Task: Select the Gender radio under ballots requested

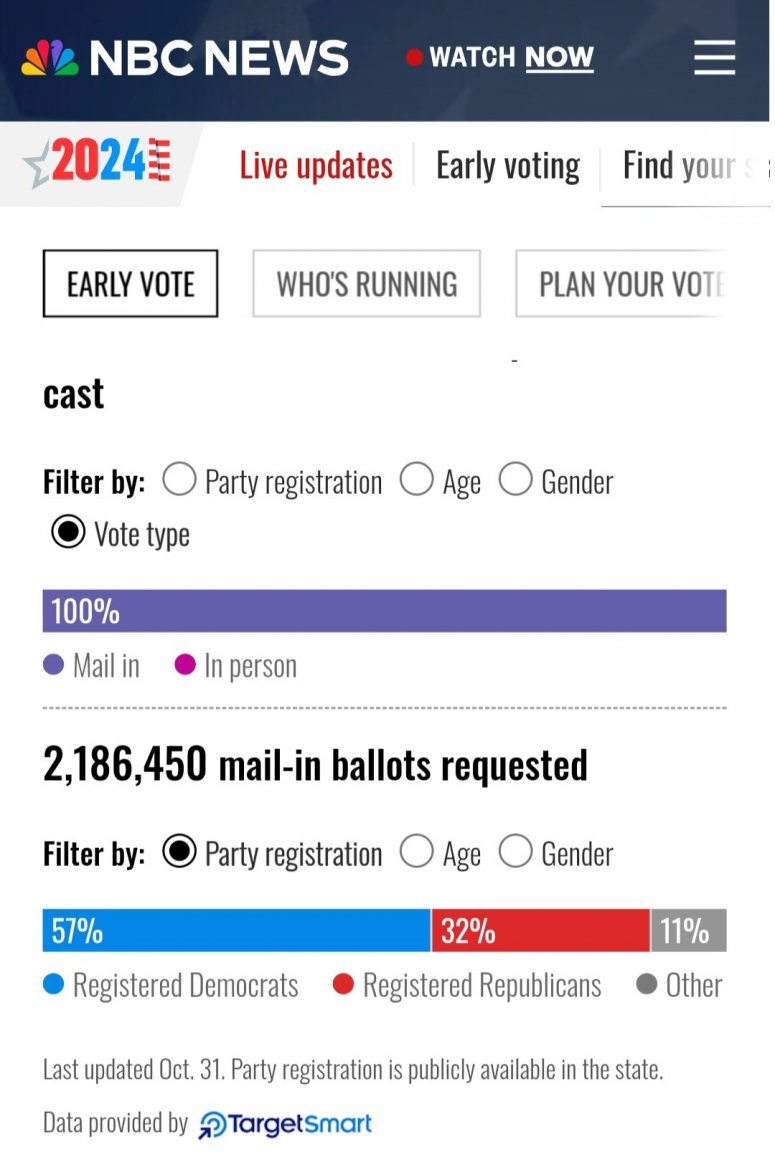Action: point(516,852)
